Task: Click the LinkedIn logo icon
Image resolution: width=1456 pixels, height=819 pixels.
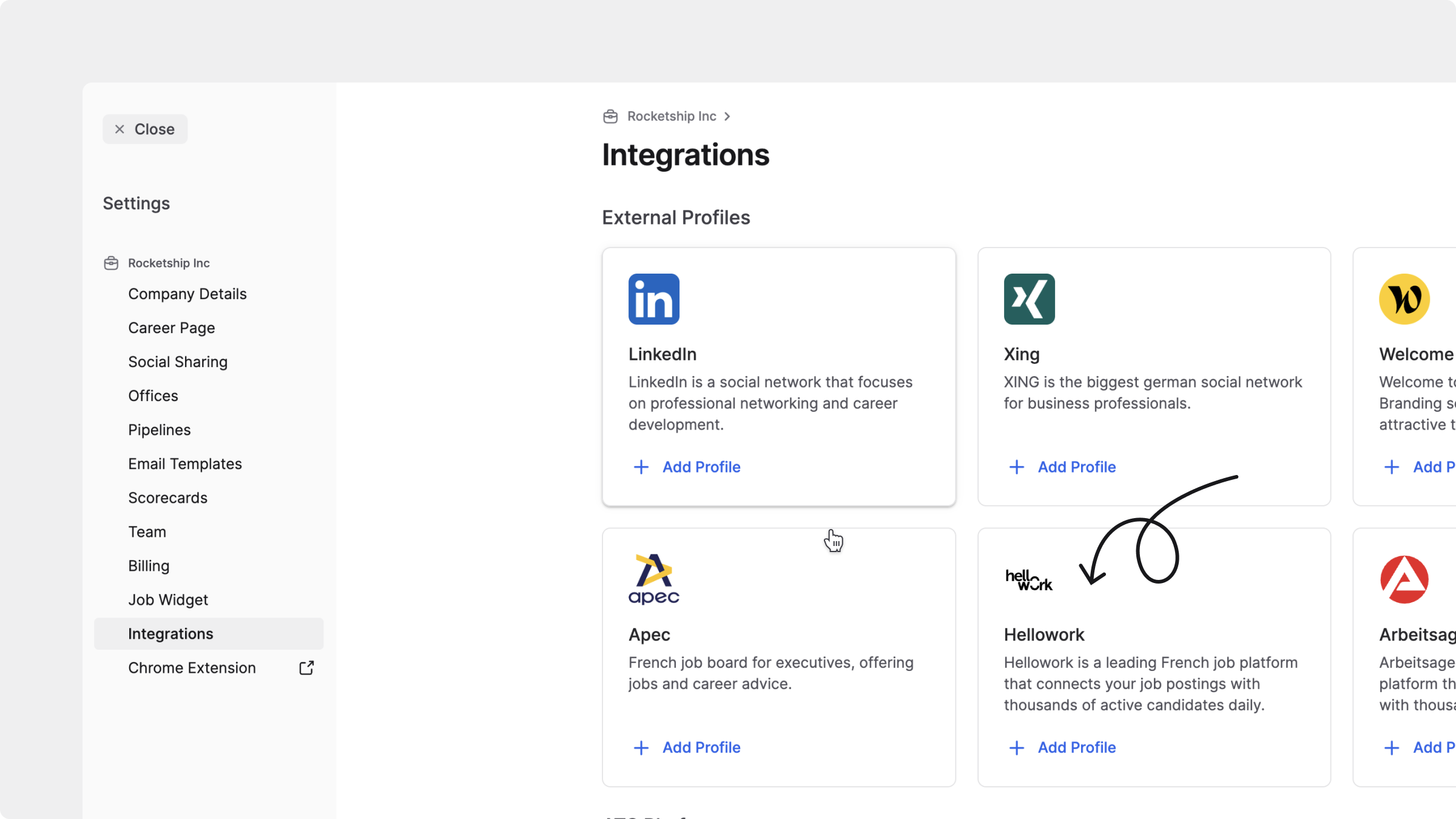Action: [x=653, y=299]
